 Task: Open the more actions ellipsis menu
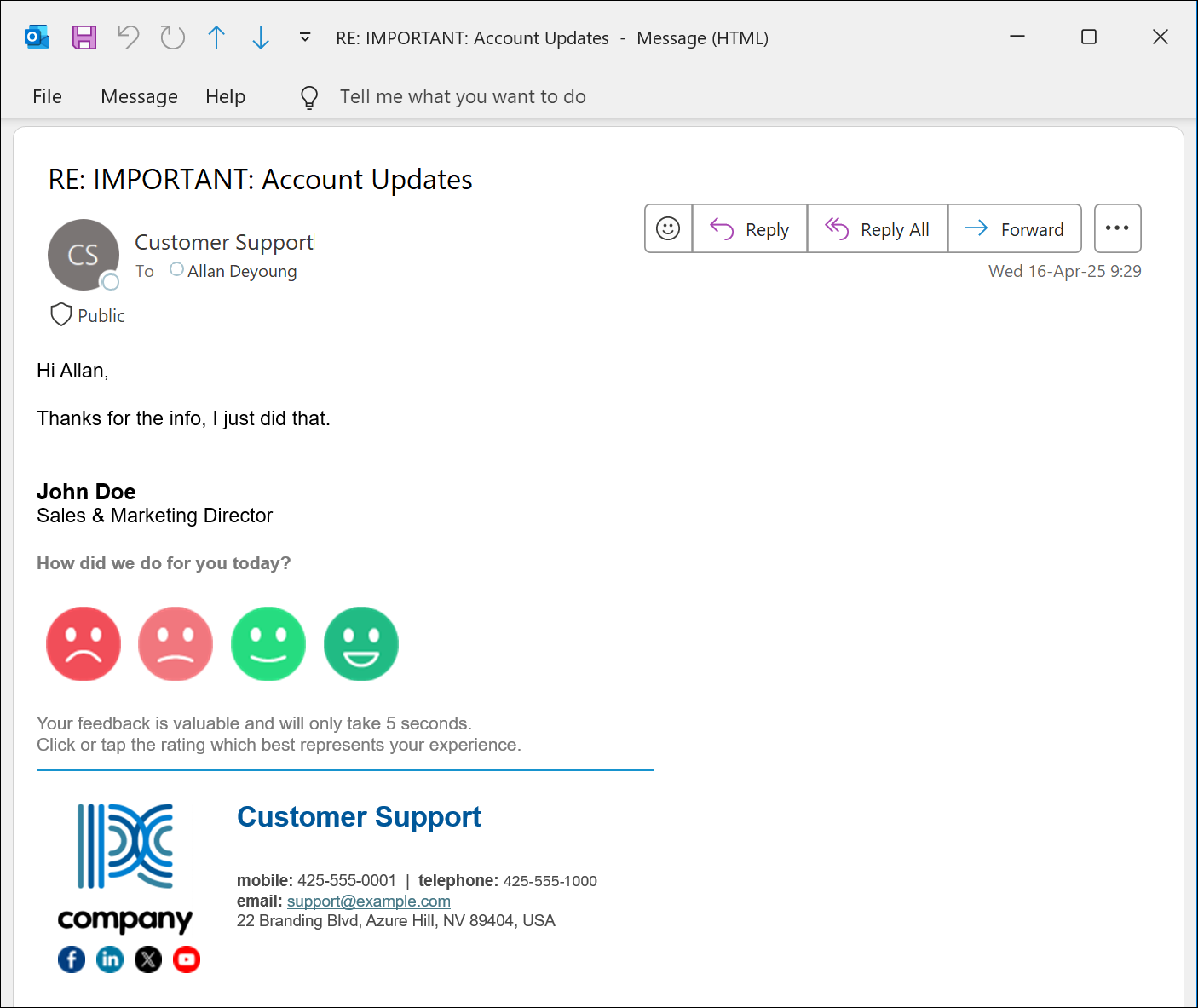pyautogui.click(x=1117, y=228)
